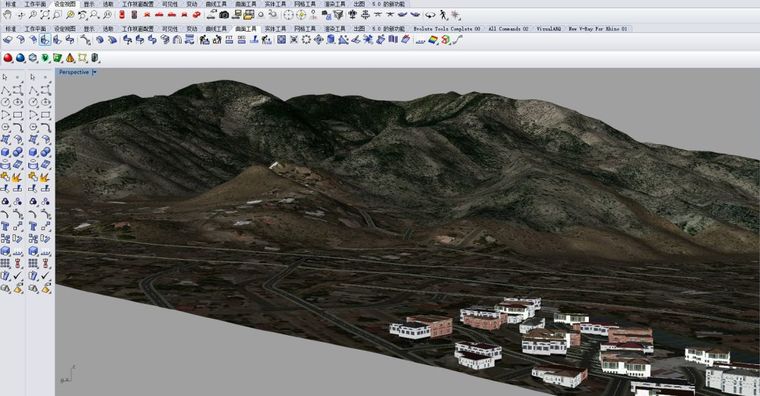
Task: Select the Polyline tool in first sidebar column
Action: [x=5, y=90]
